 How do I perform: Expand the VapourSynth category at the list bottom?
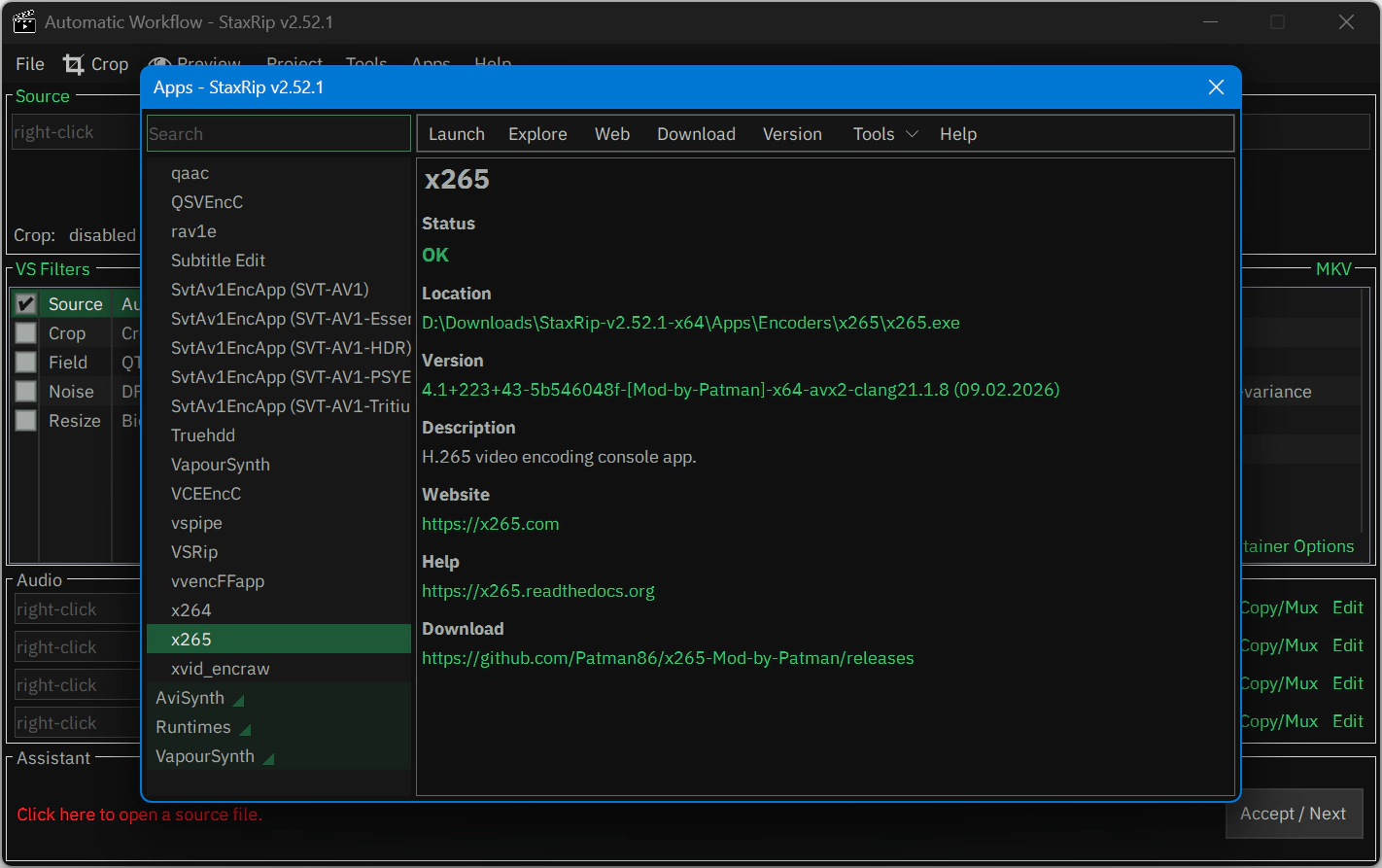(x=214, y=756)
